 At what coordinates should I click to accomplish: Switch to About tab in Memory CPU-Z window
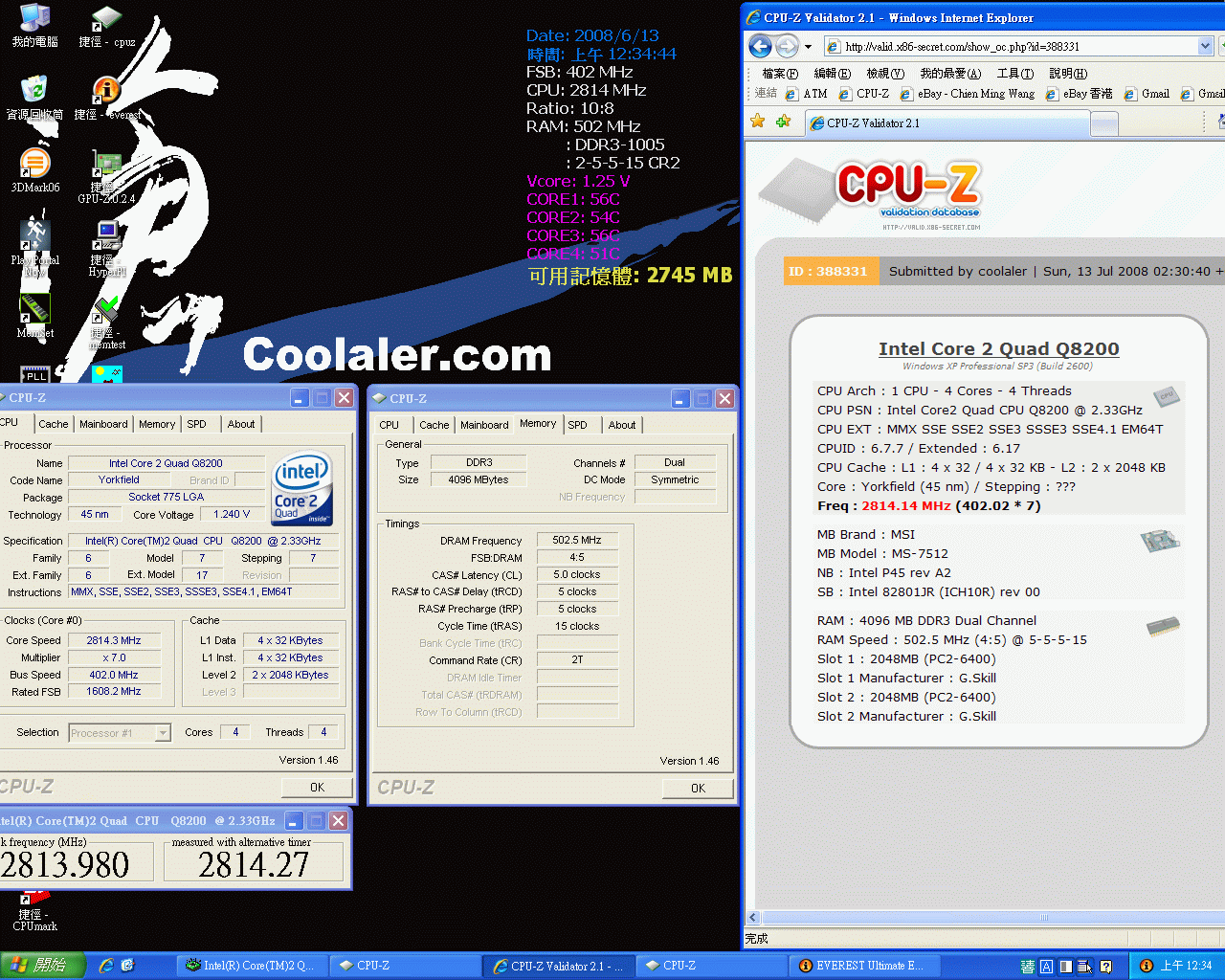(x=622, y=425)
